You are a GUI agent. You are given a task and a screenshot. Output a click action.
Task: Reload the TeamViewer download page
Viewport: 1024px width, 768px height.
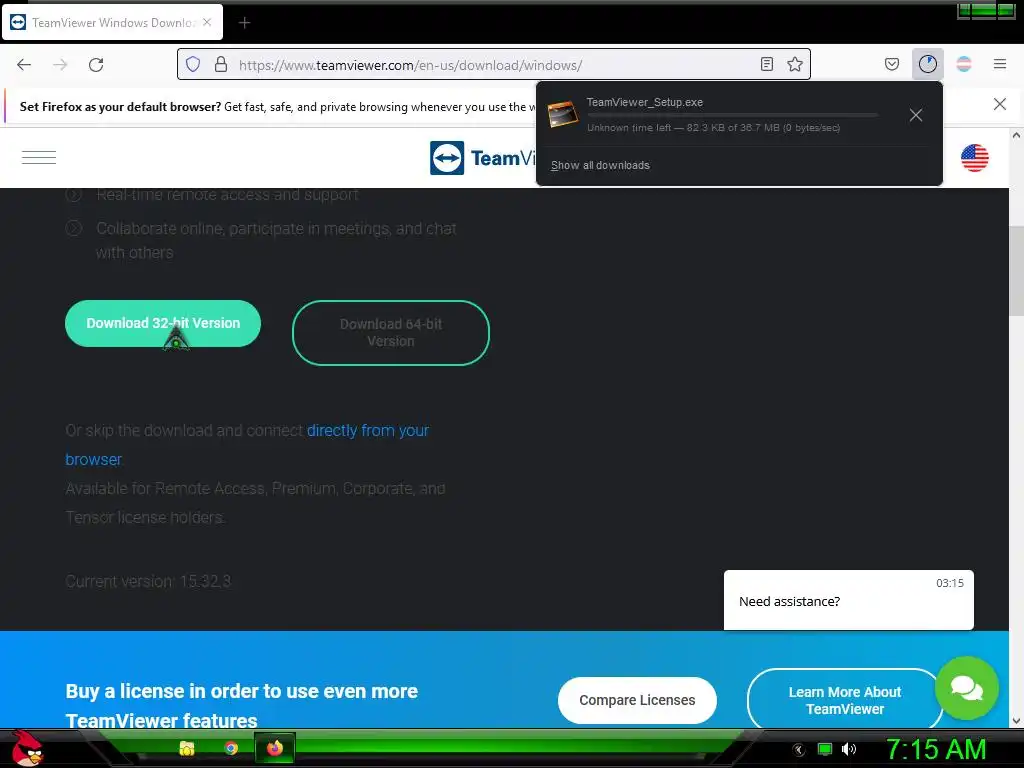pyautogui.click(x=96, y=65)
